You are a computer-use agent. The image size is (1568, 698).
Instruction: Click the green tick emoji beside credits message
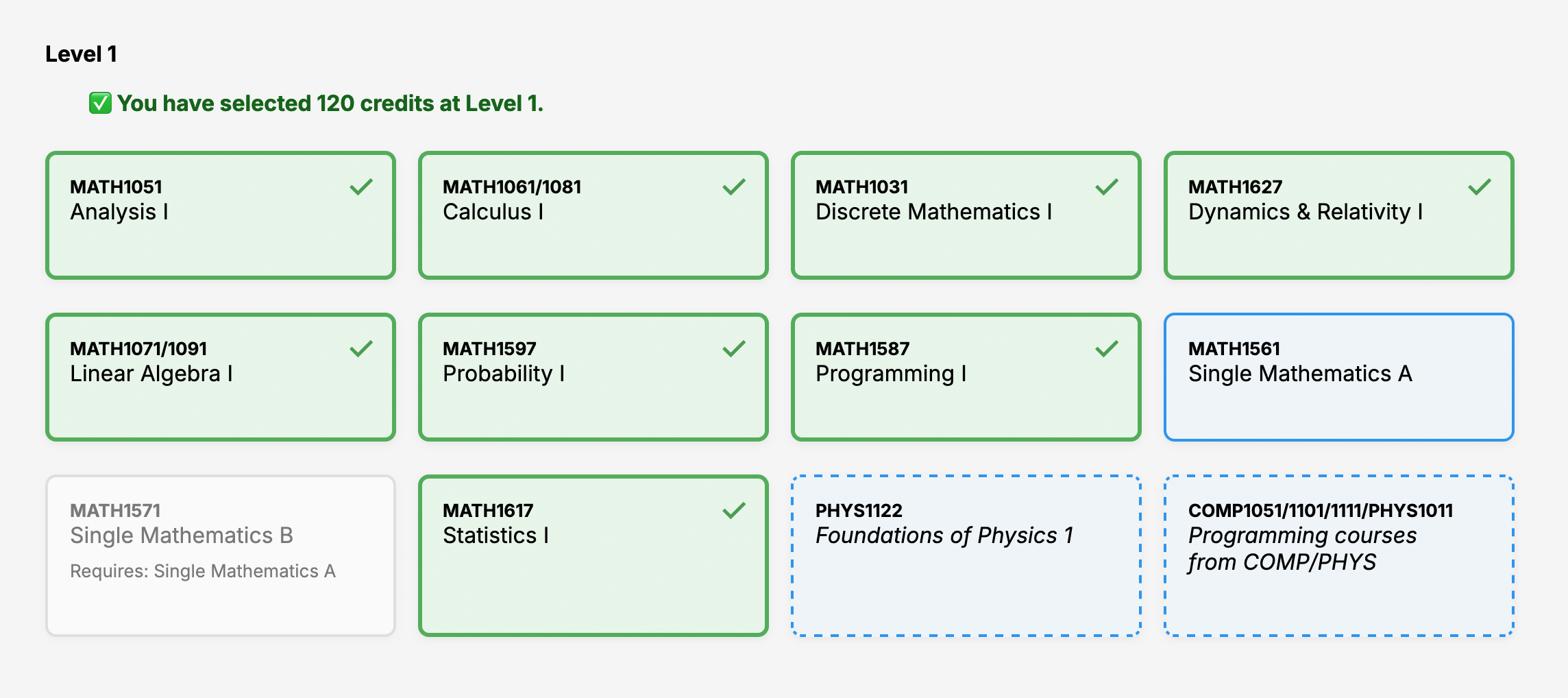tap(100, 104)
